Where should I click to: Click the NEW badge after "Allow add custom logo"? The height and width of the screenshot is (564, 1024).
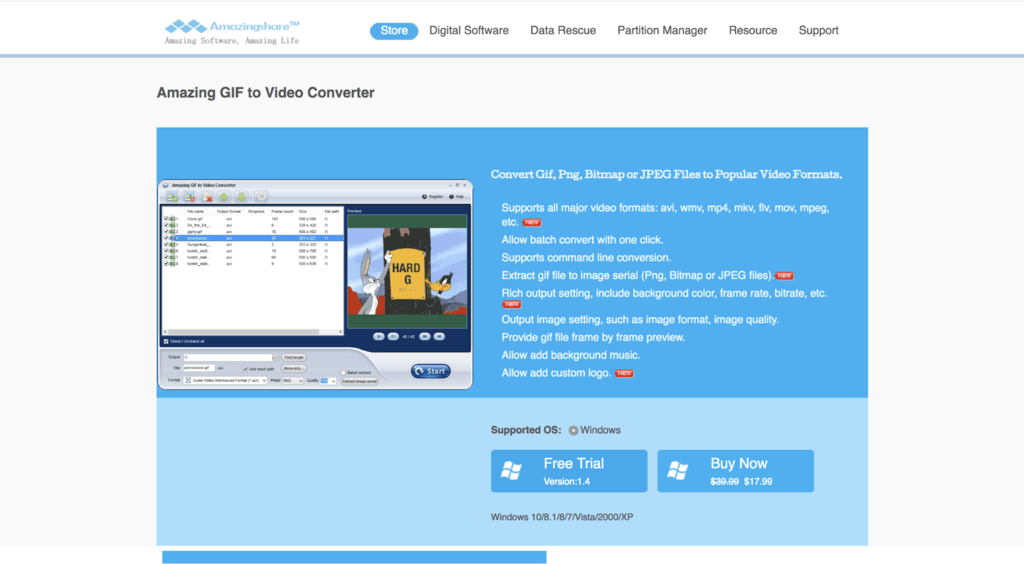[624, 373]
